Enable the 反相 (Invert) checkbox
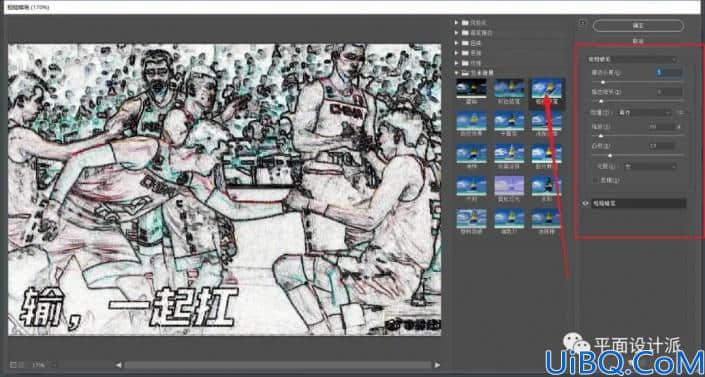Viewport: 705px width, 377px height. point(595,180)
